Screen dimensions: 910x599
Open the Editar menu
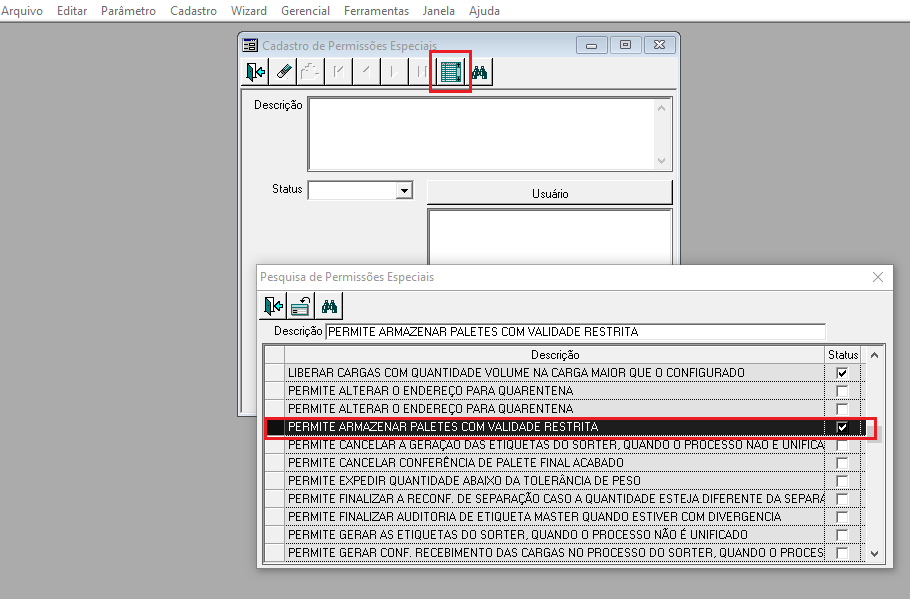(x=72, y=11)
